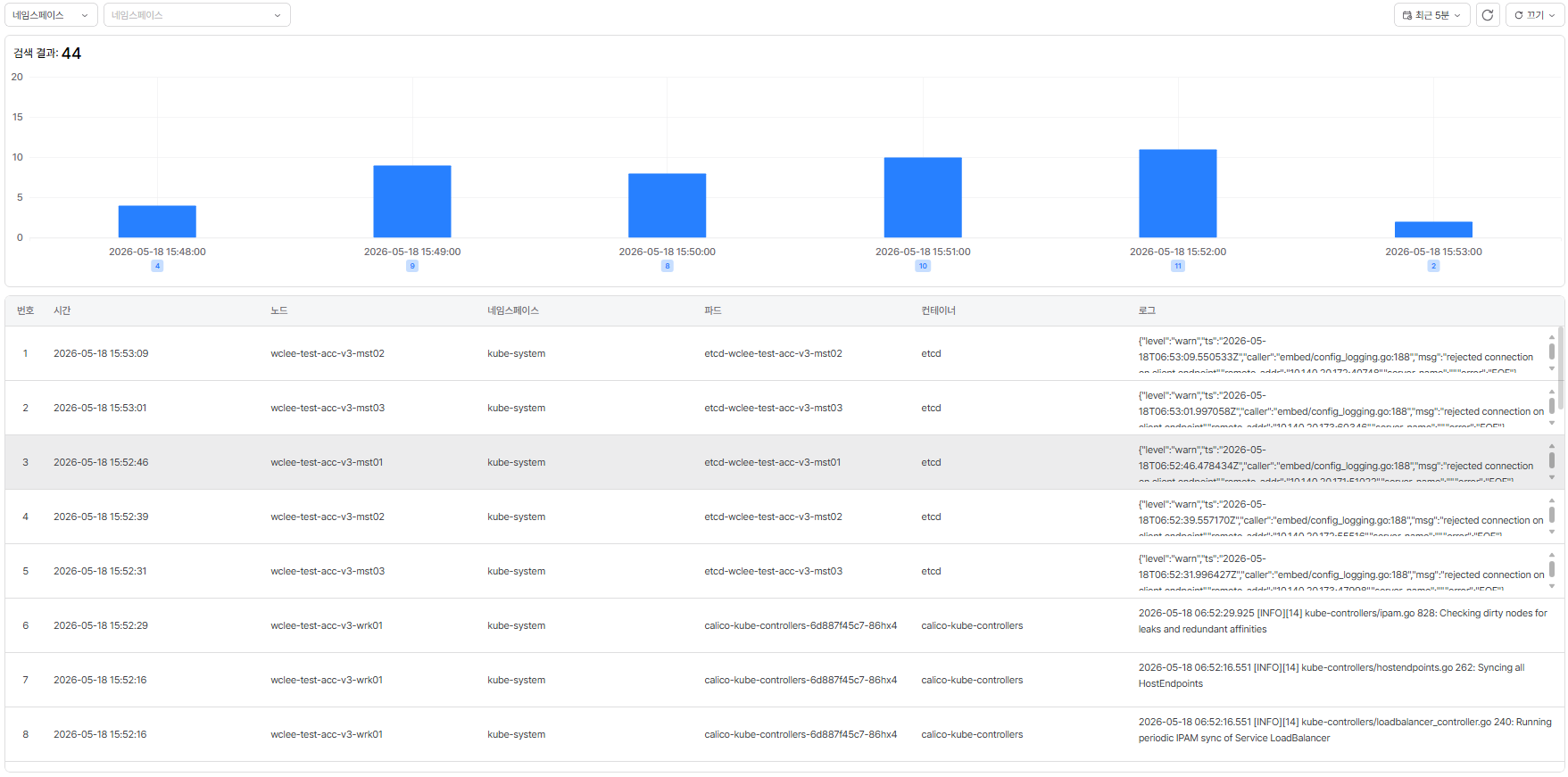Screen dimensions: 1568x777
Task: Select the 15:50:00 histogram bar
Action: pyautogui.click(x=668, y=205)
